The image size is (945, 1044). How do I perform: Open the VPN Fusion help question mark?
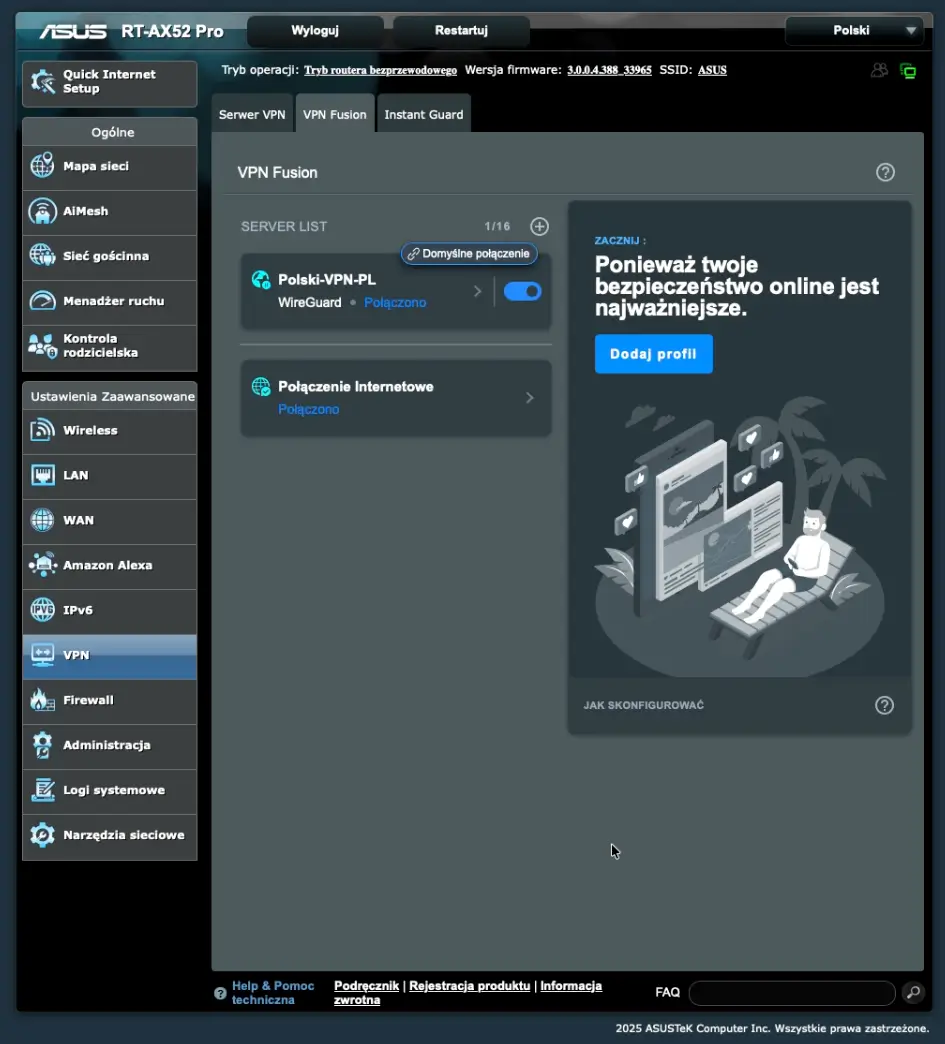[885, 172]
